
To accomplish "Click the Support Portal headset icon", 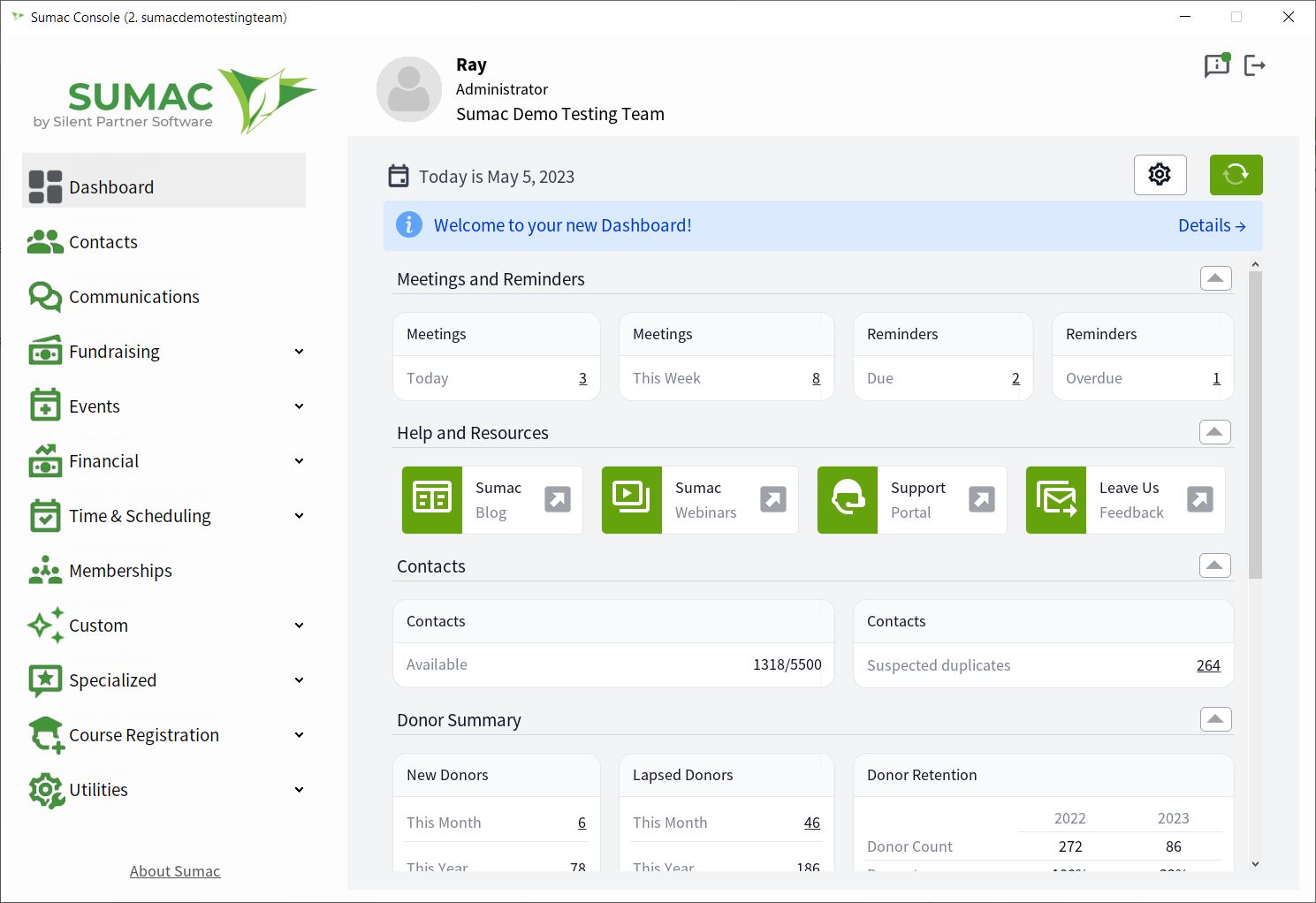I will (x=848, y=500).
